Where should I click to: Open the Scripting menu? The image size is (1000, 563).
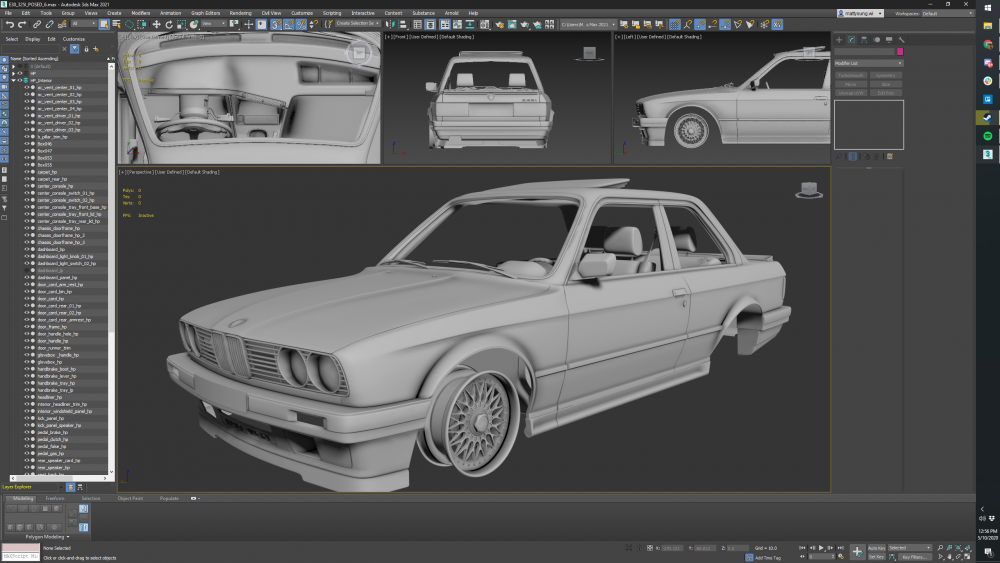332,13
